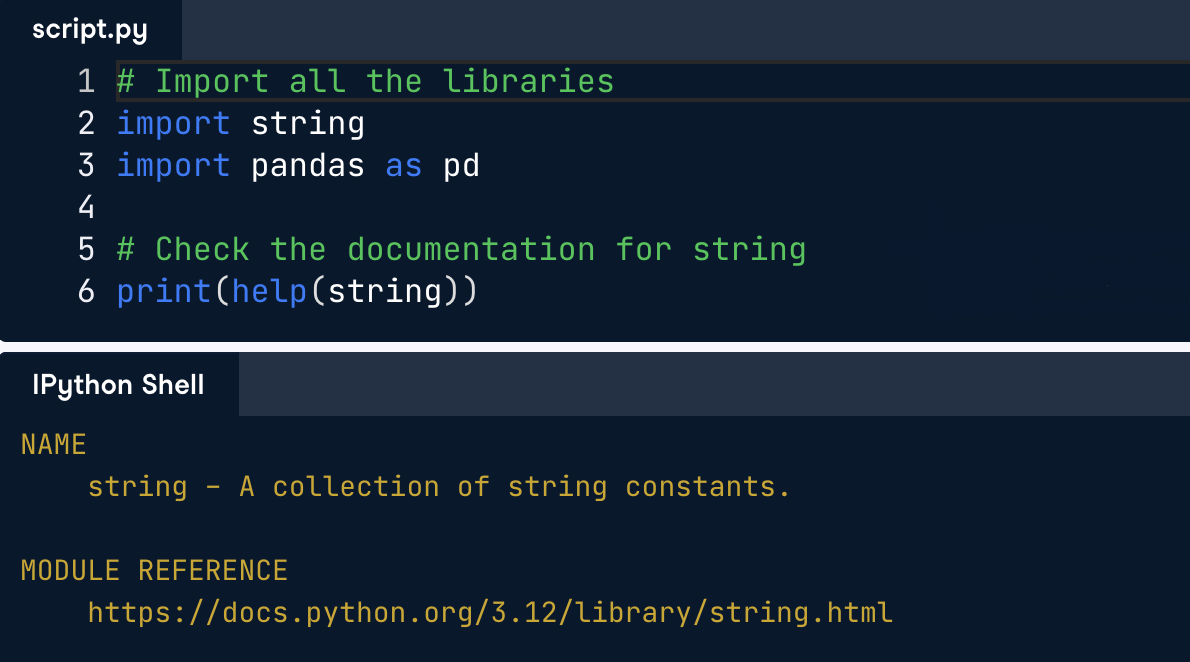The height and width of the screenshot is (662, 1190).
Task: Switch to the script.py tab
Action: click(x=89, y=30)
